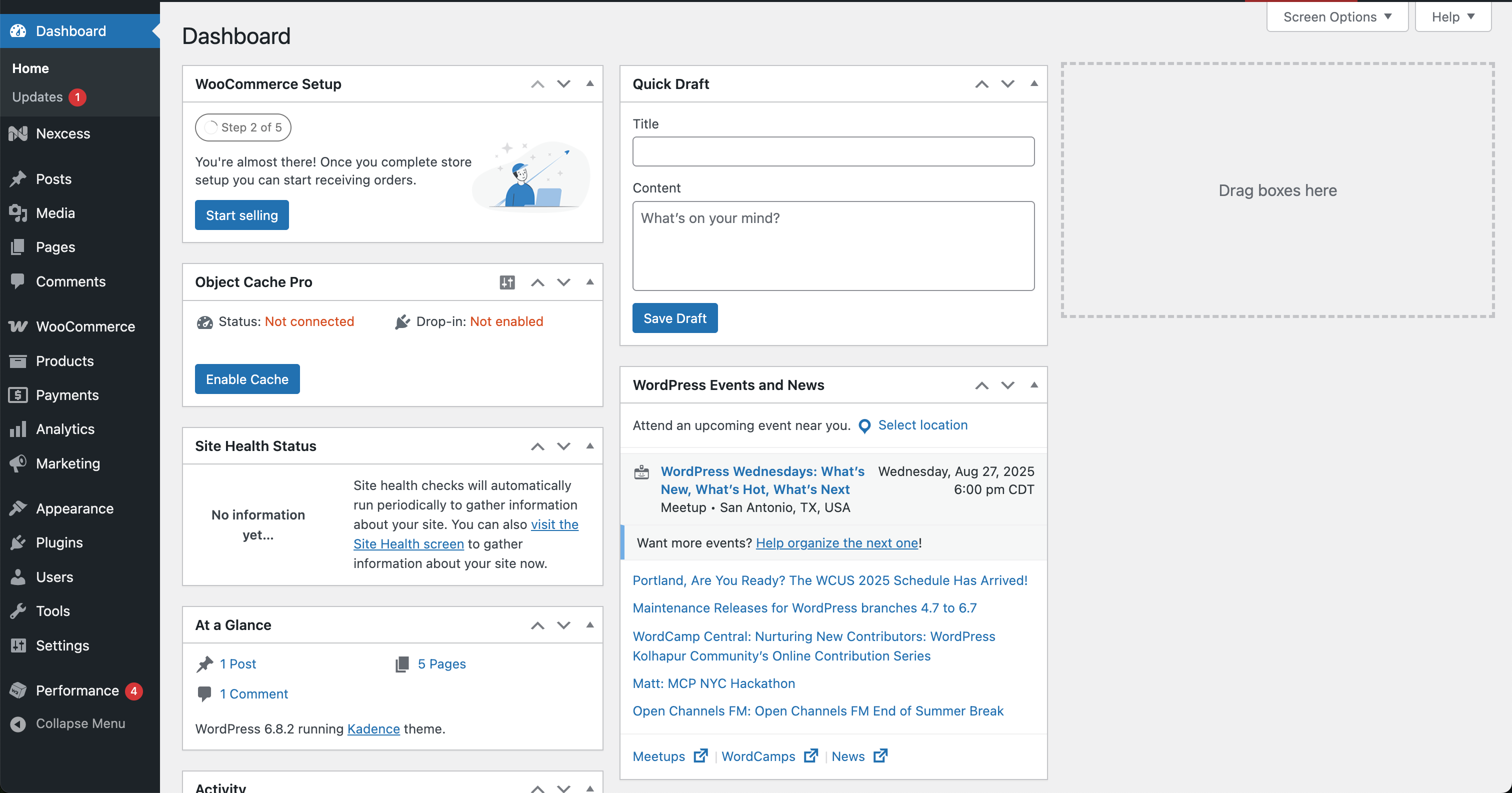The width and height of the screenshot is (1512, 793).
Task: Click the Settings sliders icon in sidebar
Action: point(18,645)
